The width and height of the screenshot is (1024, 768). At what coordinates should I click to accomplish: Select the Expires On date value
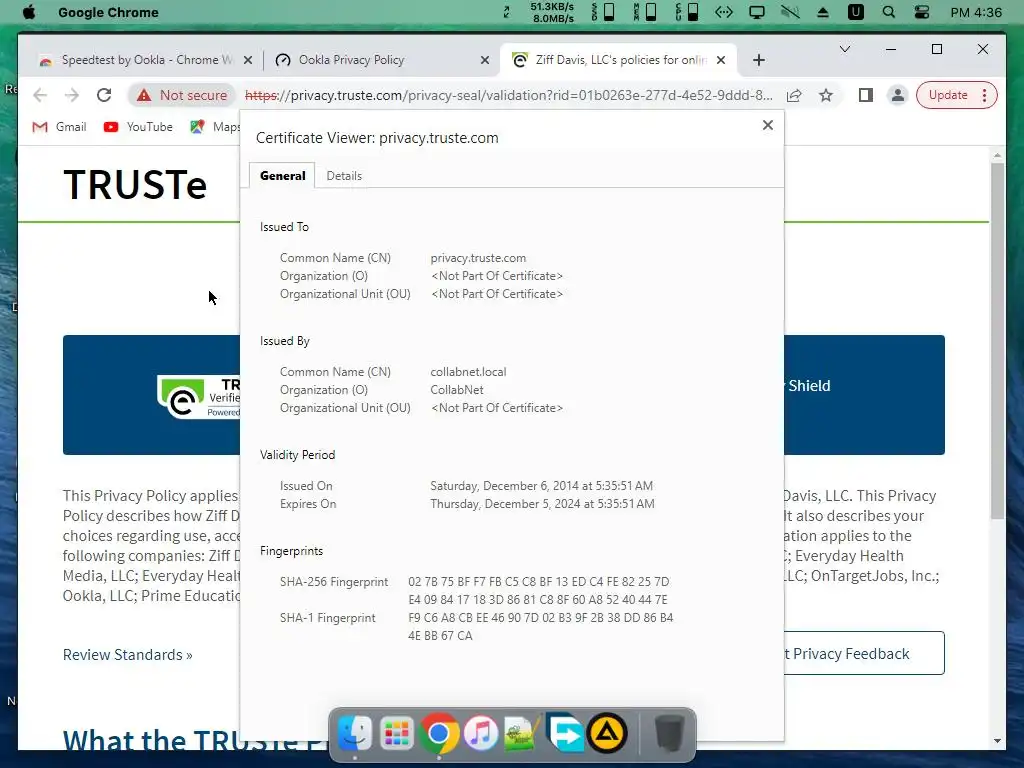pyautogui.click(x=542, y=504)
